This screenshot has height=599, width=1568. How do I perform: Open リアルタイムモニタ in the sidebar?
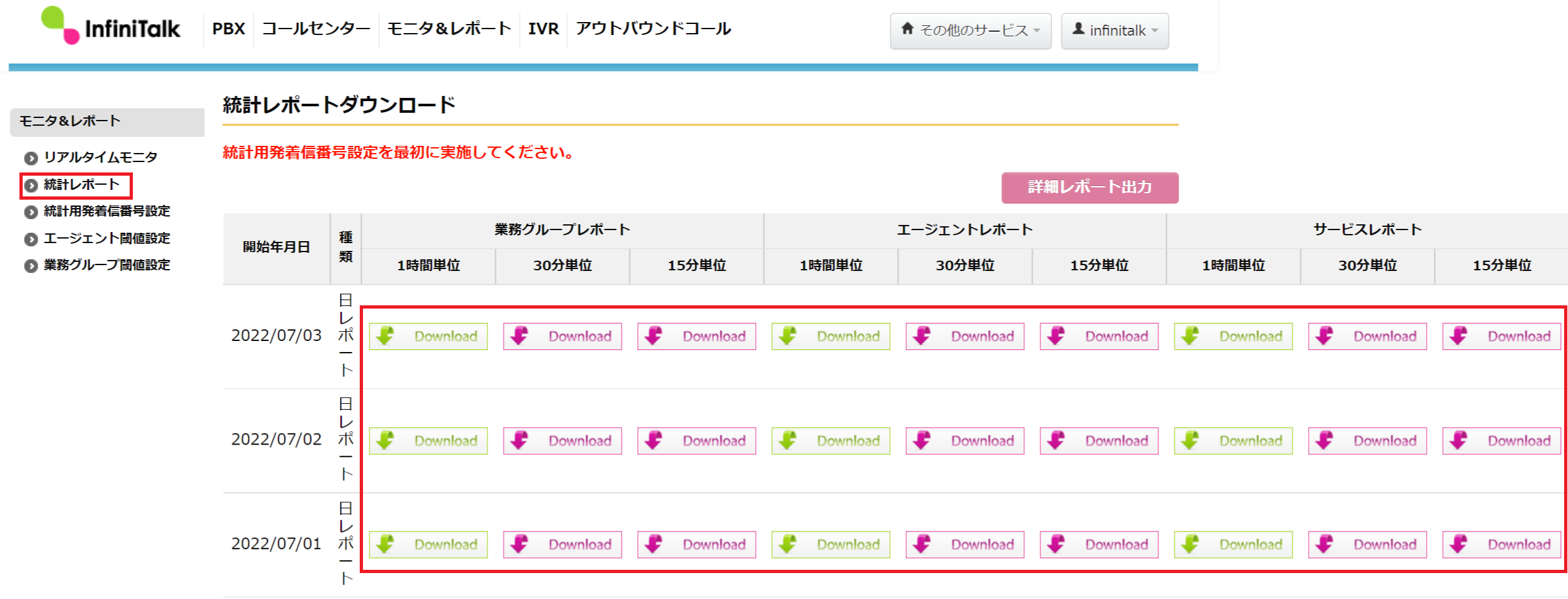[100, 158]
